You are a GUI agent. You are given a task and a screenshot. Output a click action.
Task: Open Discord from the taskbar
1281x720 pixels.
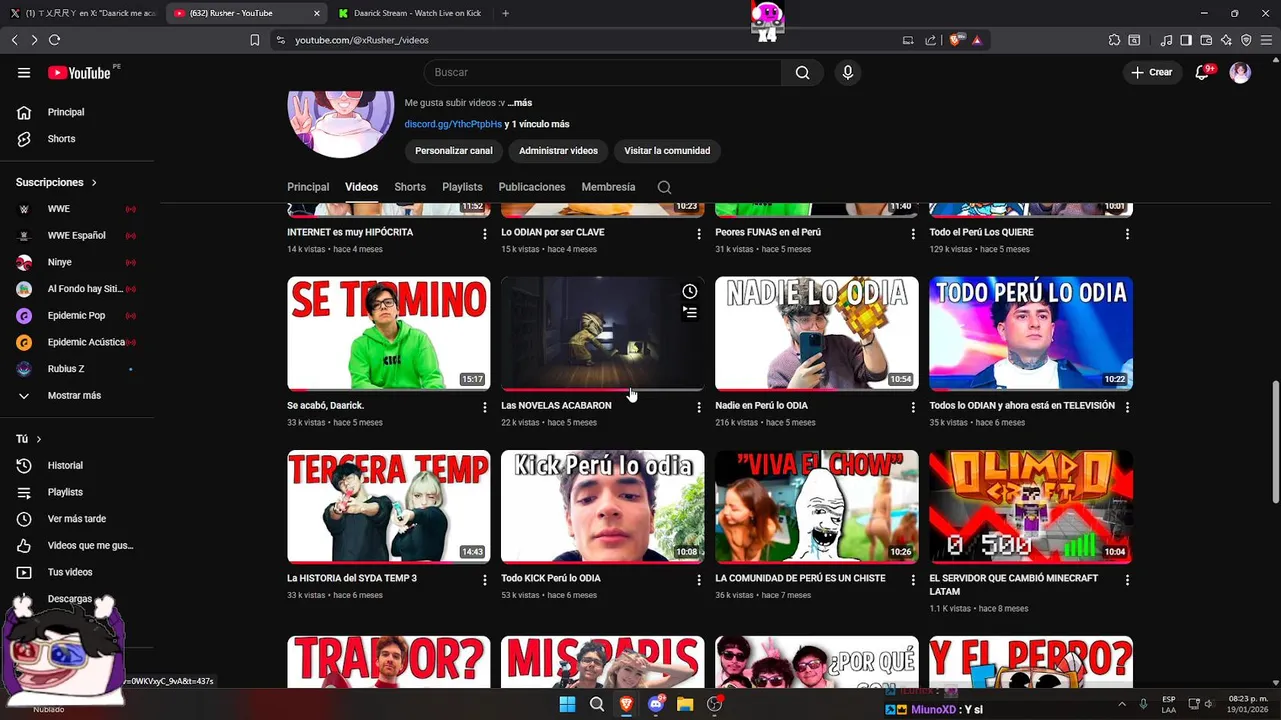[x=656, y=704]
